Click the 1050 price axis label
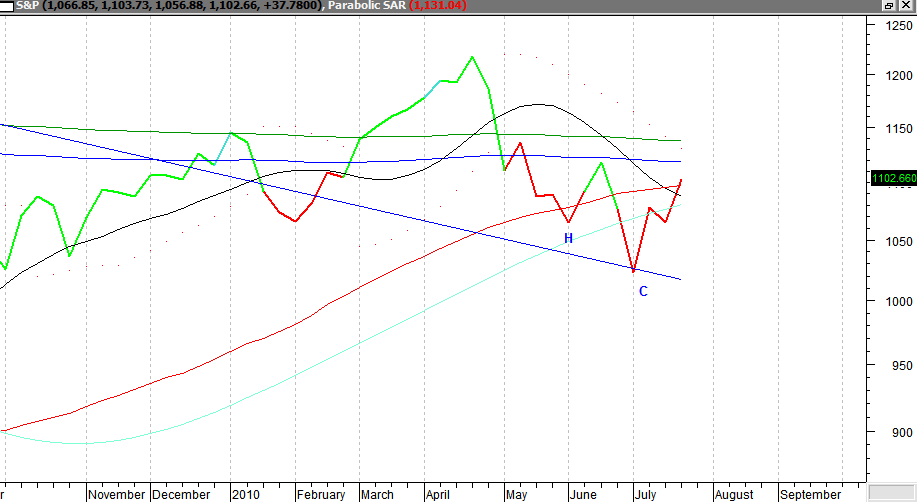Image resolution: width=917 pixels, height=502 pixels. (x=899, y=242)
